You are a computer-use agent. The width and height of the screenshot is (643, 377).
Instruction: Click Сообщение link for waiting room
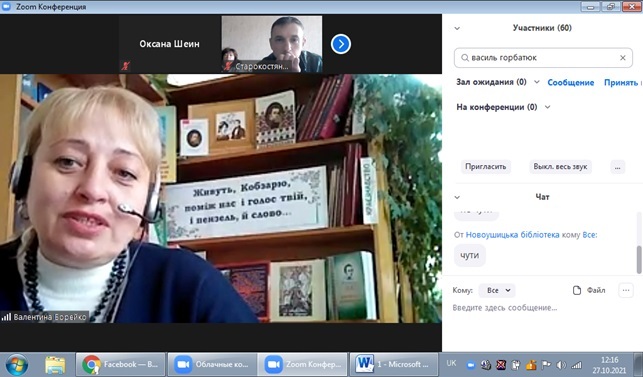(570, 82)
